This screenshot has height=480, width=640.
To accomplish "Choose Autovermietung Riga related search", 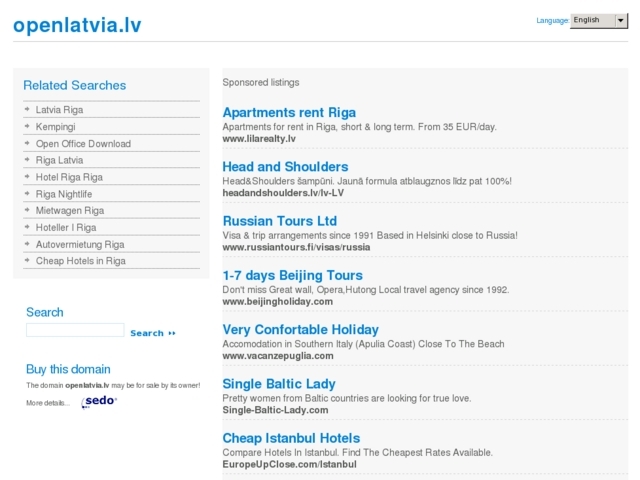I will click(80, 244).
